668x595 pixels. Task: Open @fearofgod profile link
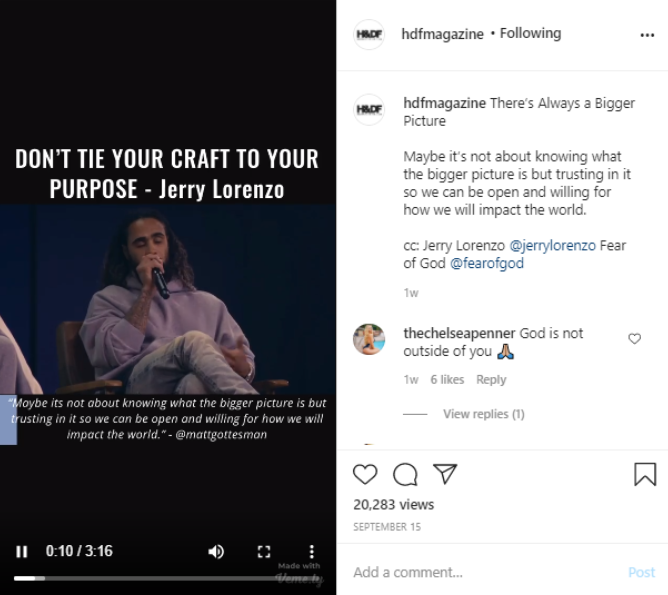487,264
